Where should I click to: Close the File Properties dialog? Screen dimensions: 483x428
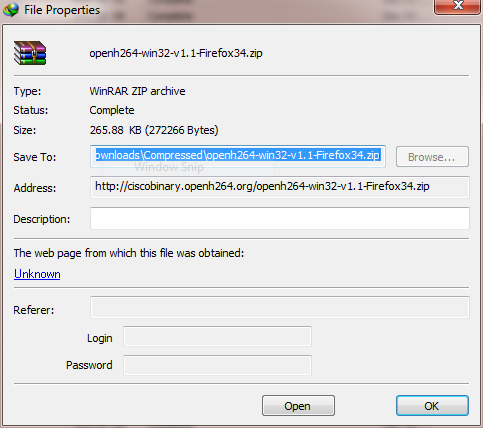coord(458,6)
